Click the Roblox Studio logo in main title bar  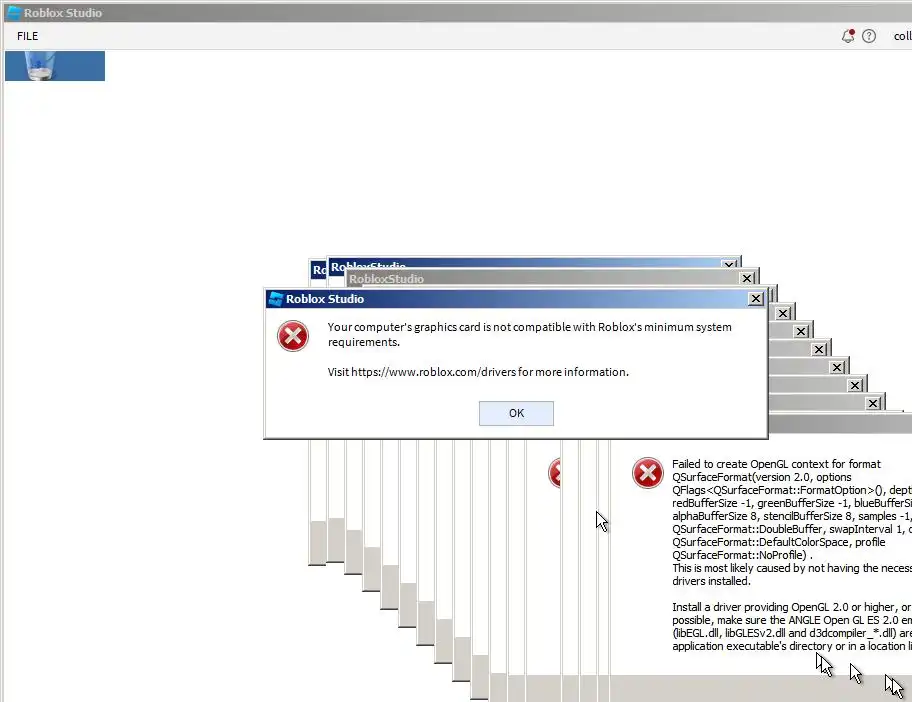pos(14,13)
